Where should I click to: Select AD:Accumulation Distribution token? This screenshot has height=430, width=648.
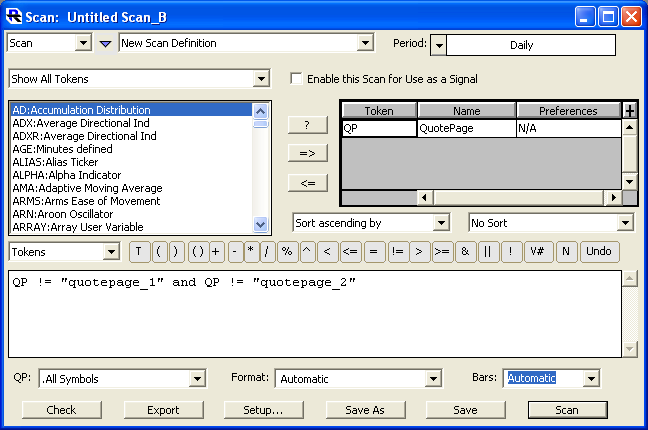(x=131, y=110)
